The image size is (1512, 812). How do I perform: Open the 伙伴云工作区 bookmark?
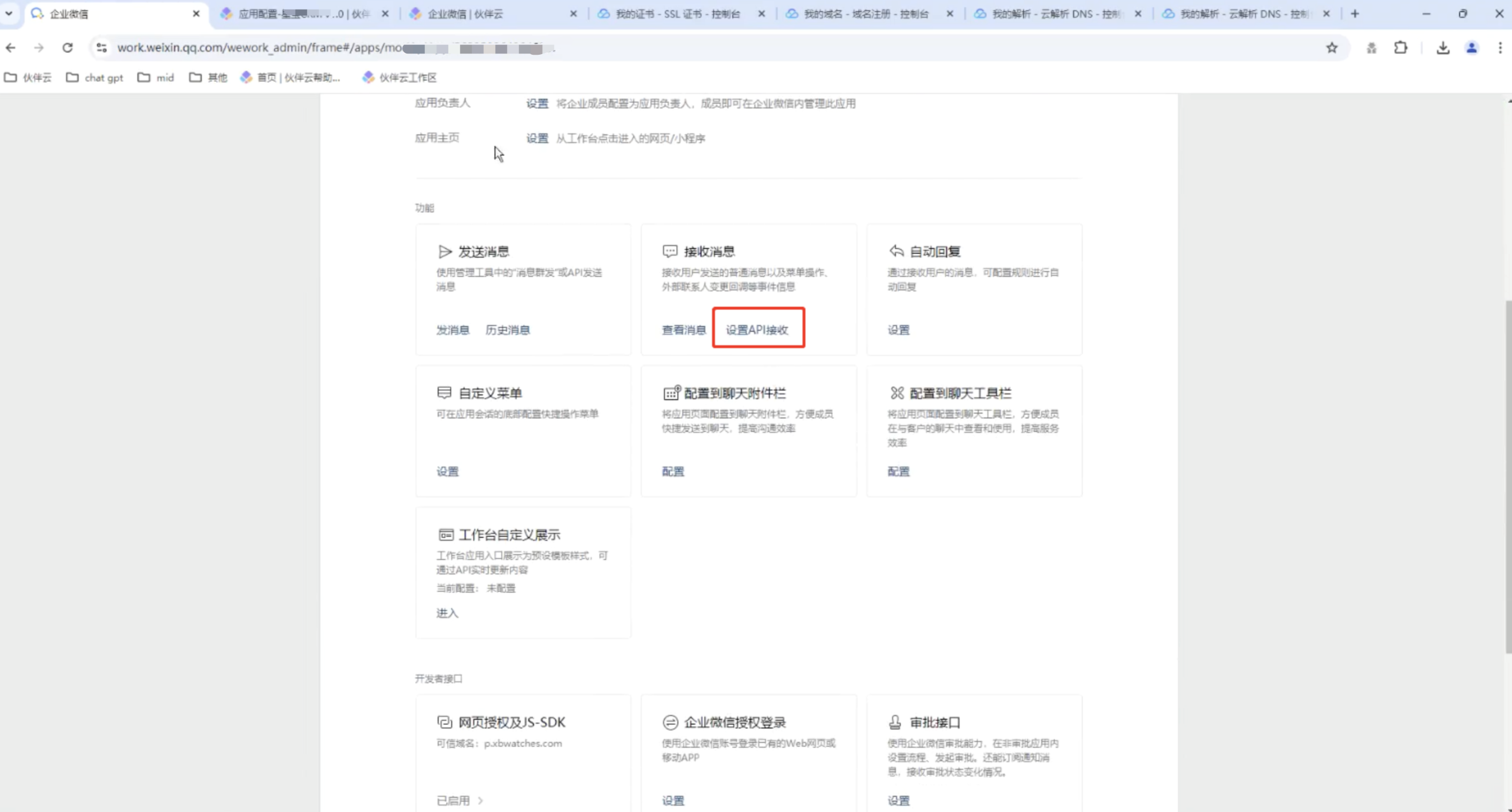[x=400, y=78]
